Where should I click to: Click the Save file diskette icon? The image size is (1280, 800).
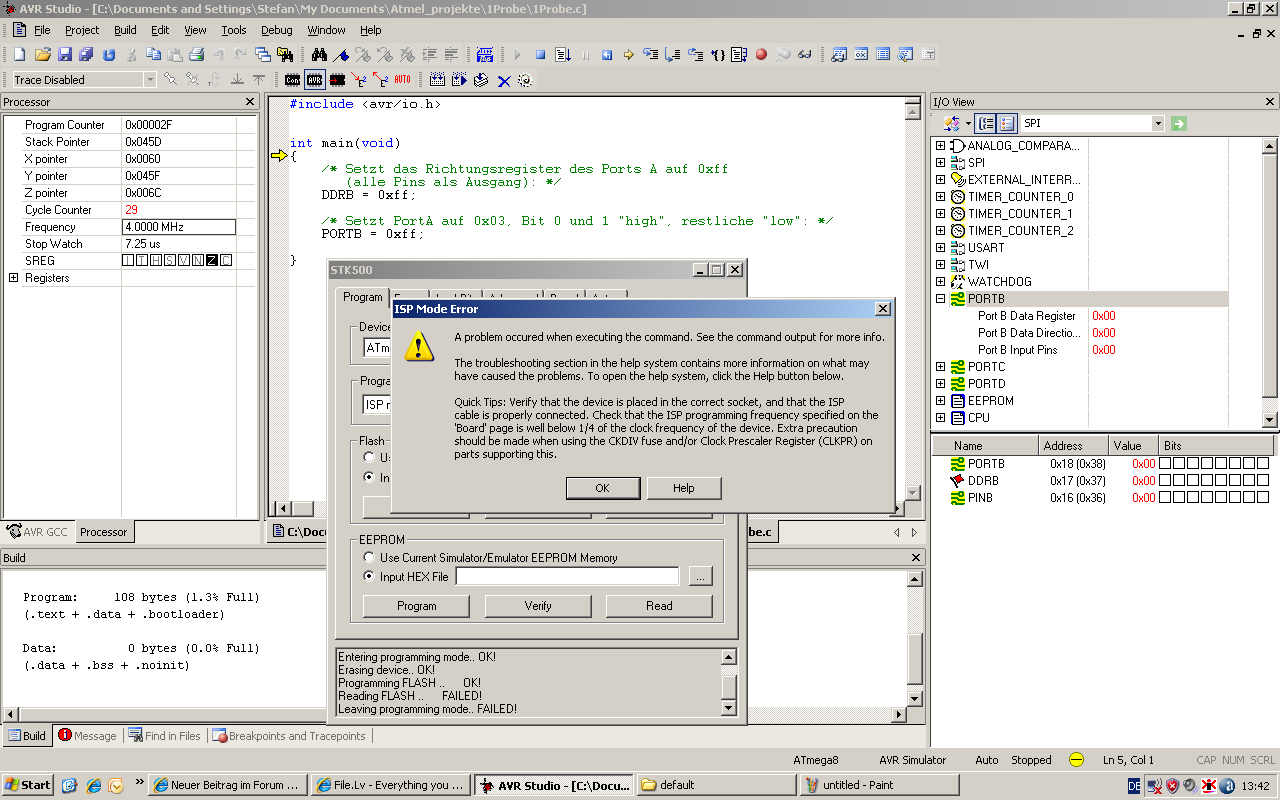pos(65,55)
